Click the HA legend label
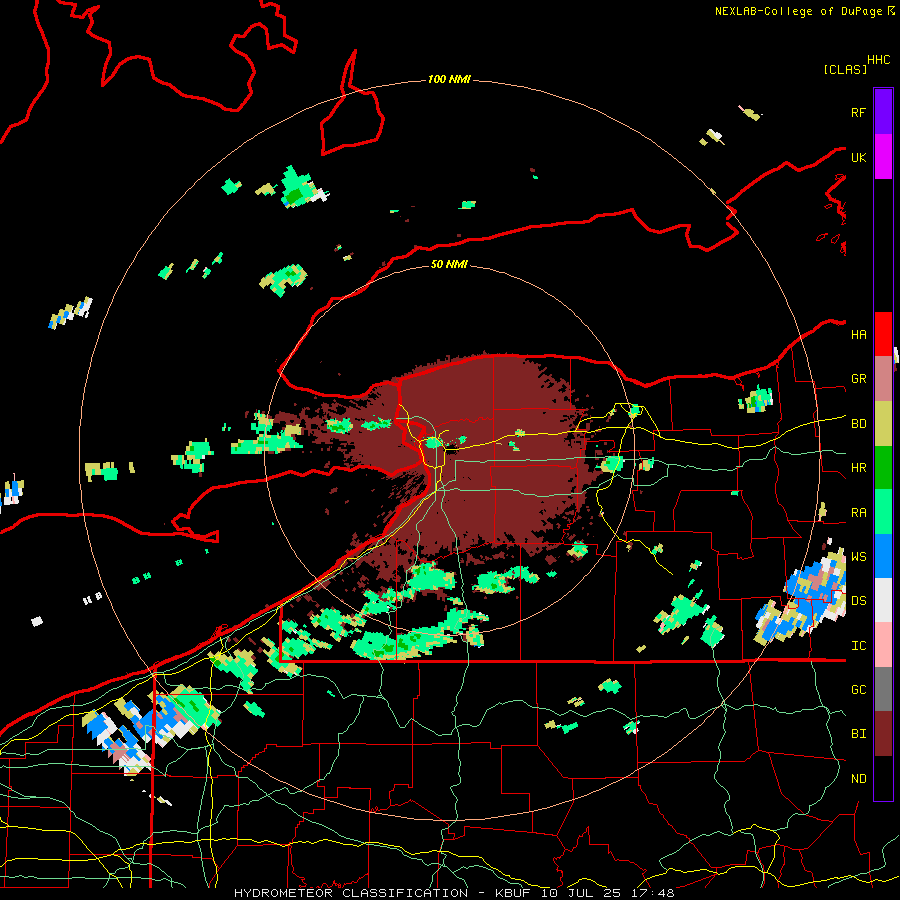Viewport: 900px width, 900px height. 858,335
